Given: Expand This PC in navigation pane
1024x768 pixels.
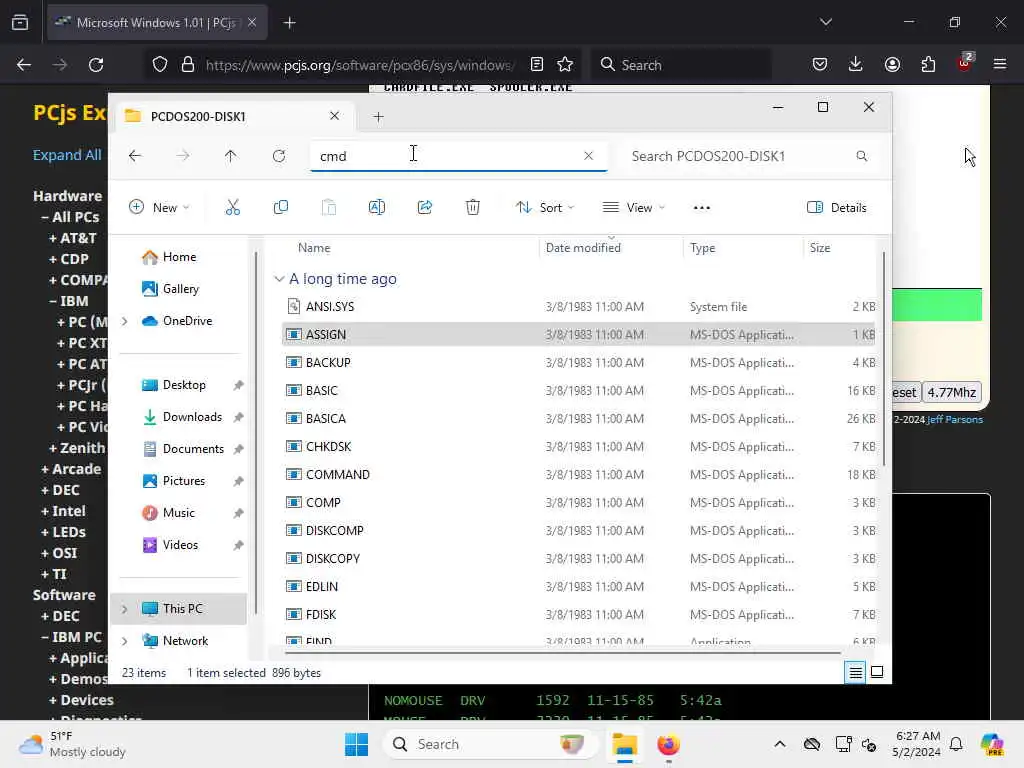Looking at the screenshot, I should tap(124, 609).
